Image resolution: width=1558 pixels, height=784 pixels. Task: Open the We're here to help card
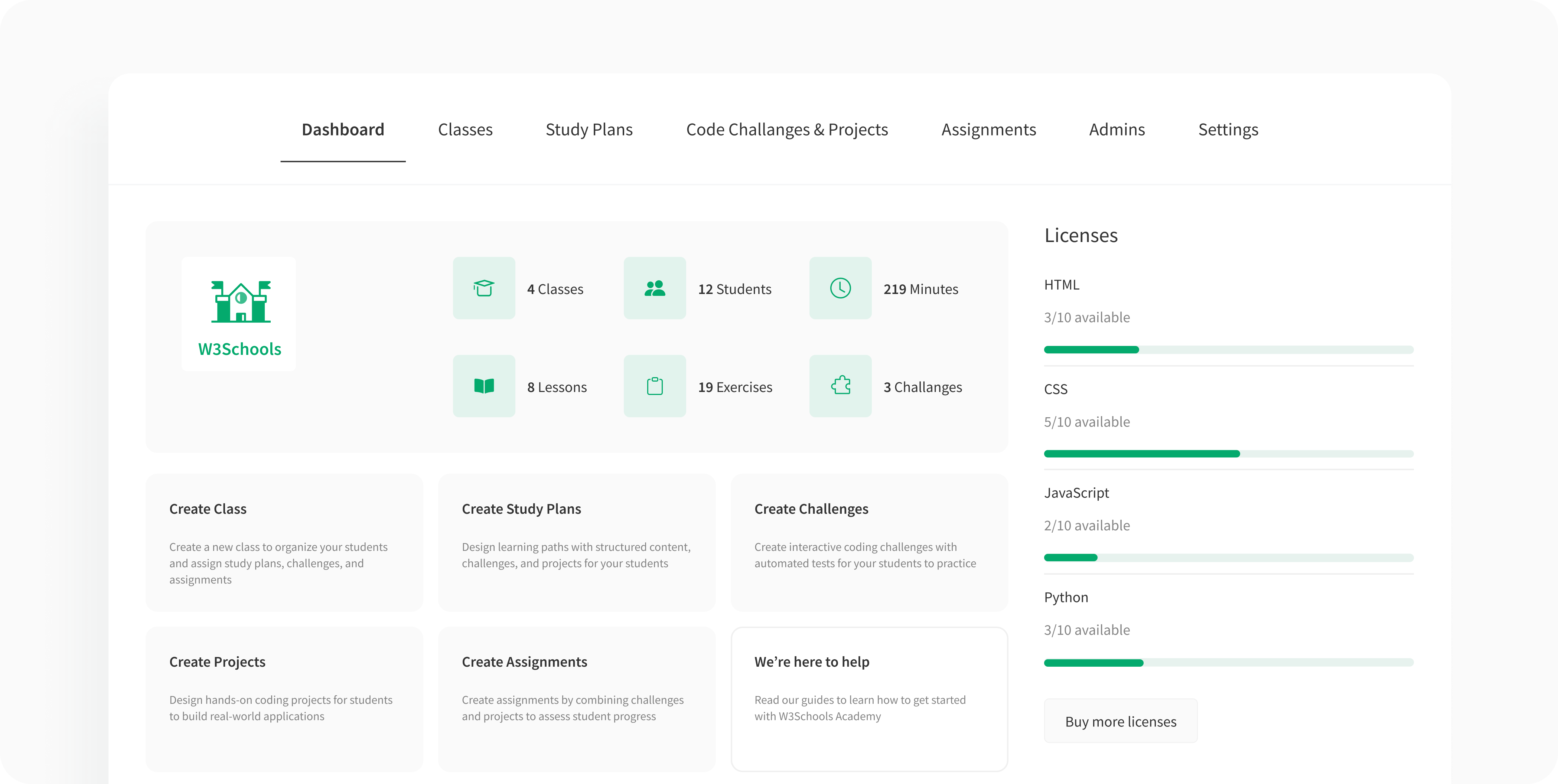point(869,698)
